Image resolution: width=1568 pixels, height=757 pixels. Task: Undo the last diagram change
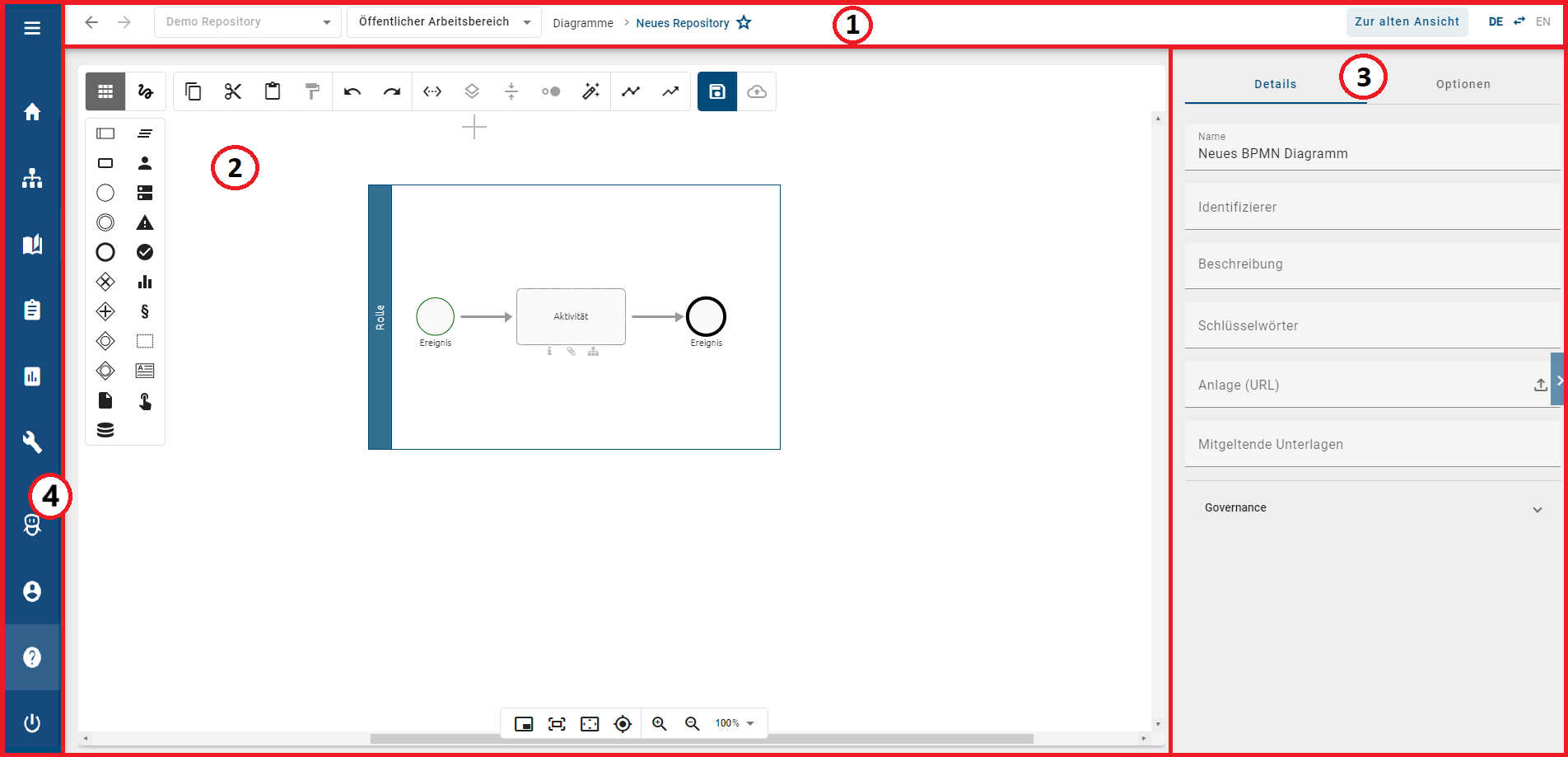[x=352, y=91]
